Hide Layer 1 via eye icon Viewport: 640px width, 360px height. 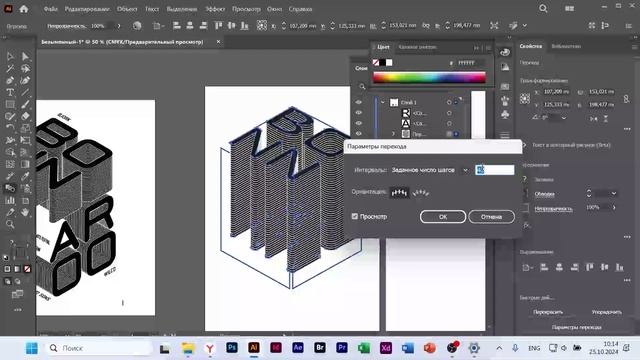(359, 102)
